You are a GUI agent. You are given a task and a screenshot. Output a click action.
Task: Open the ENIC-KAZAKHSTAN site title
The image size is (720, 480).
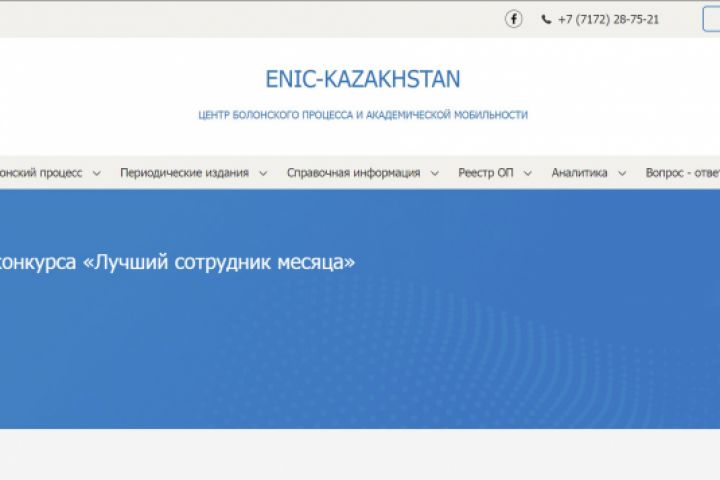(x=363, y=79)
